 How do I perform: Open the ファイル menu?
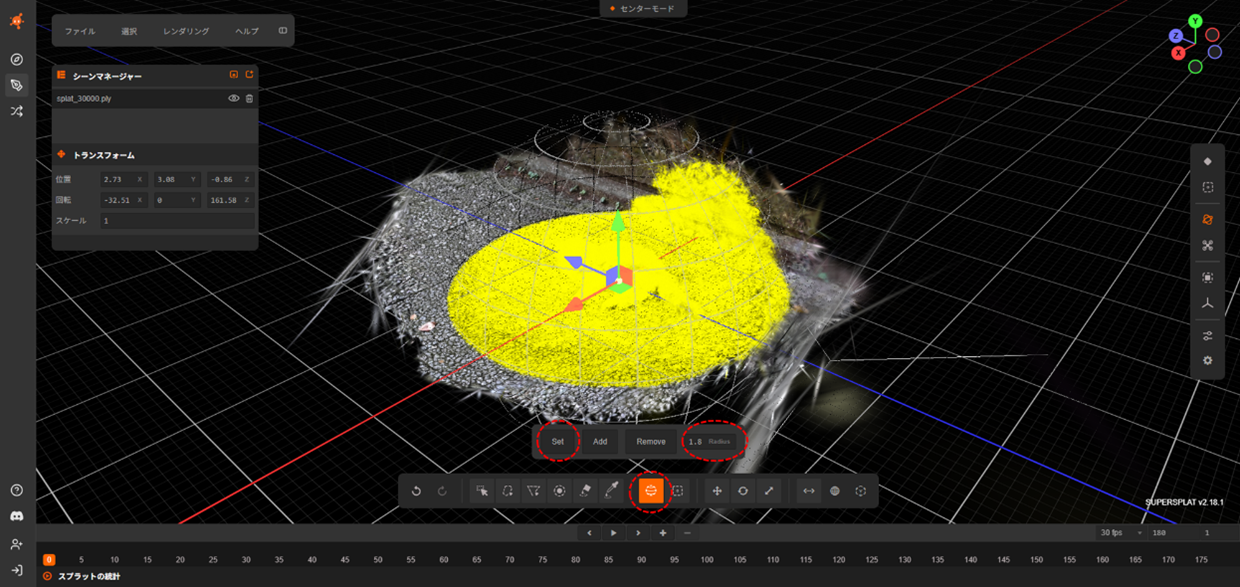pyautogui.click(x=80, y=31)
